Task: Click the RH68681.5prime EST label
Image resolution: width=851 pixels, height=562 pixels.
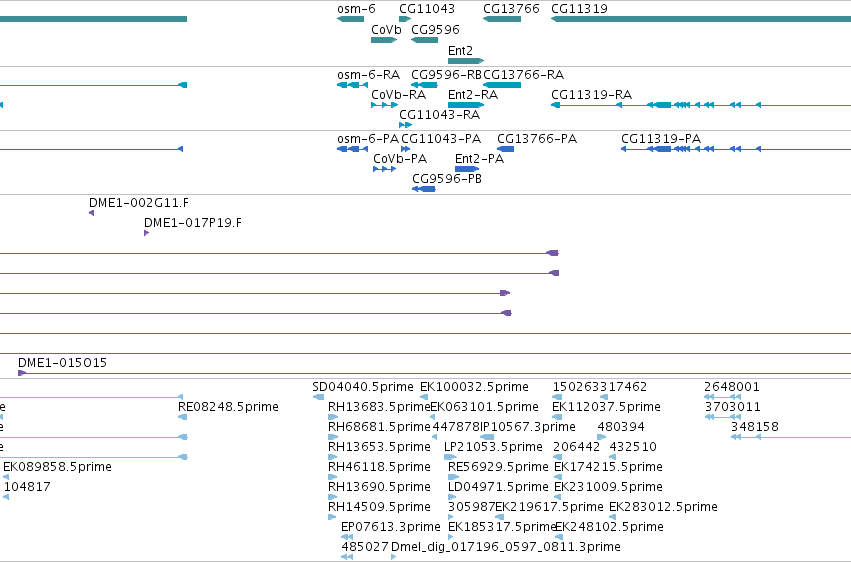Action: tap(379, 427)
